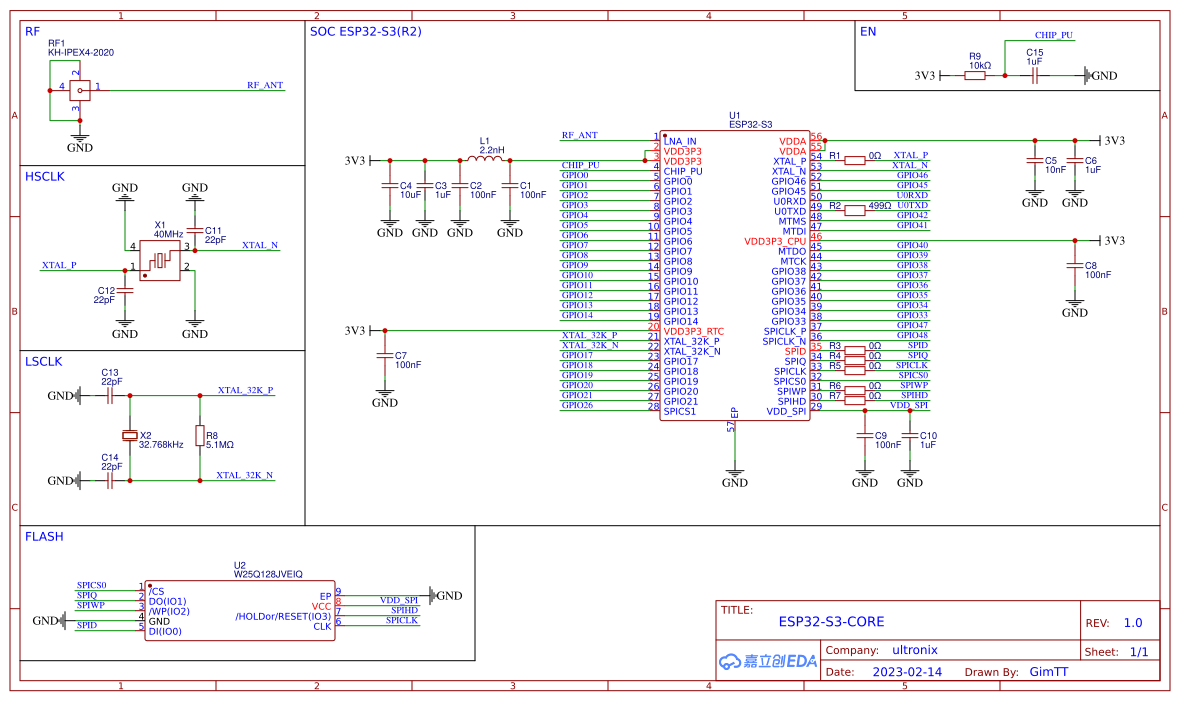Click the X1 40MHz crystal symbol
The image size is (1180, 701).
[160, 261]
